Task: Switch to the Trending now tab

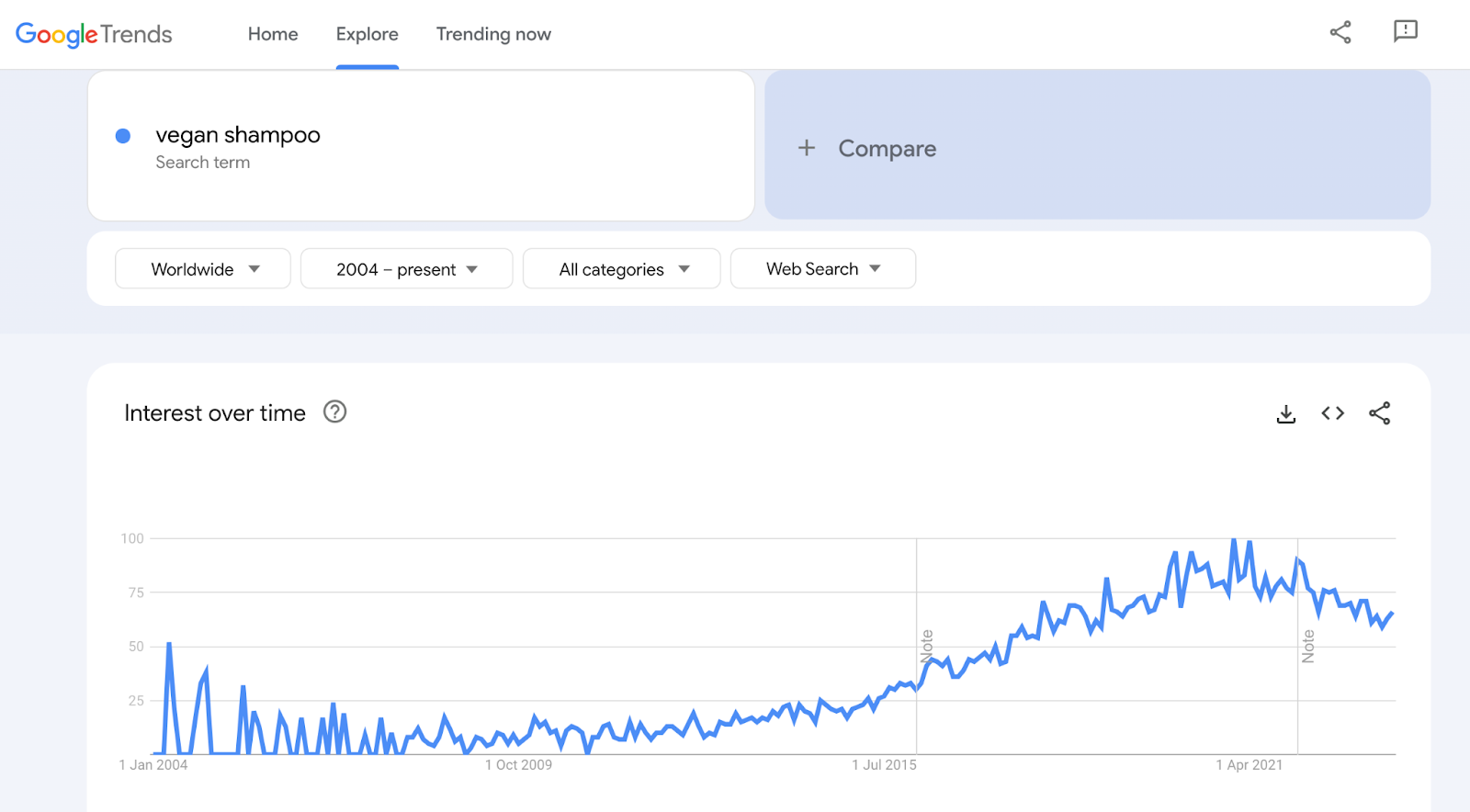Action: 493,34
